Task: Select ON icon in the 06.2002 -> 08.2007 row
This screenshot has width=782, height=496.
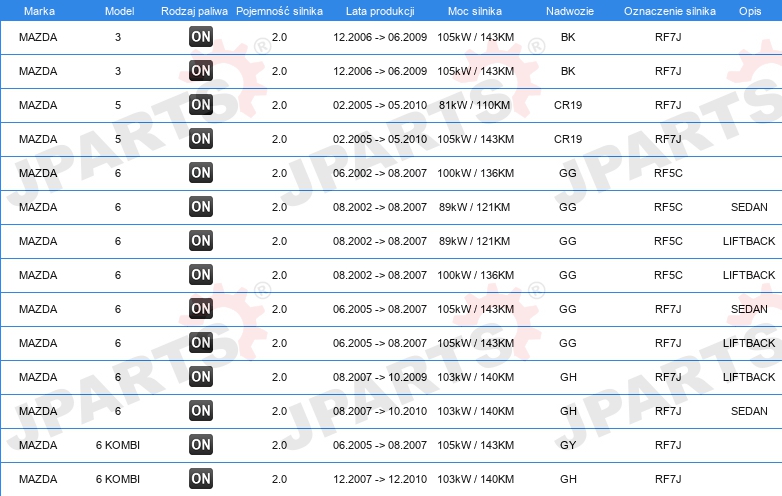Action: (x=201, y=172)
